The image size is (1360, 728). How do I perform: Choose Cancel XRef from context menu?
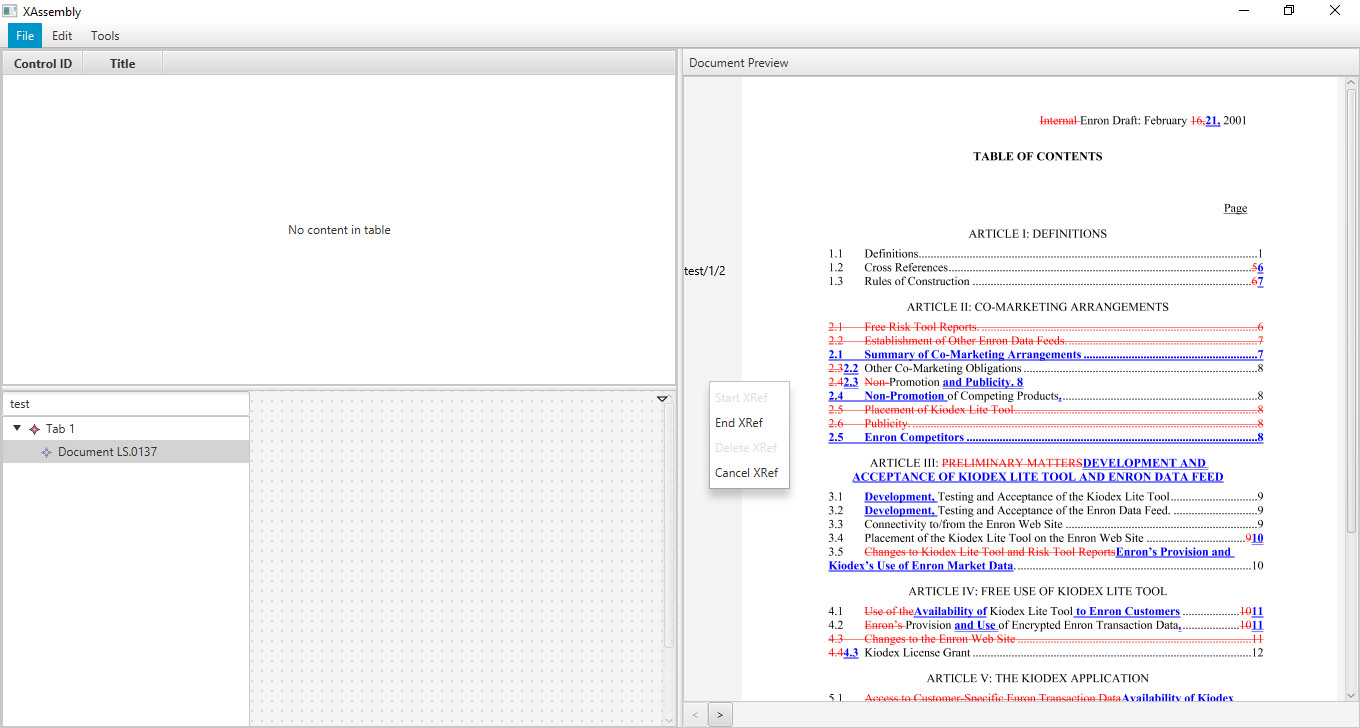(x=749, y=473)
